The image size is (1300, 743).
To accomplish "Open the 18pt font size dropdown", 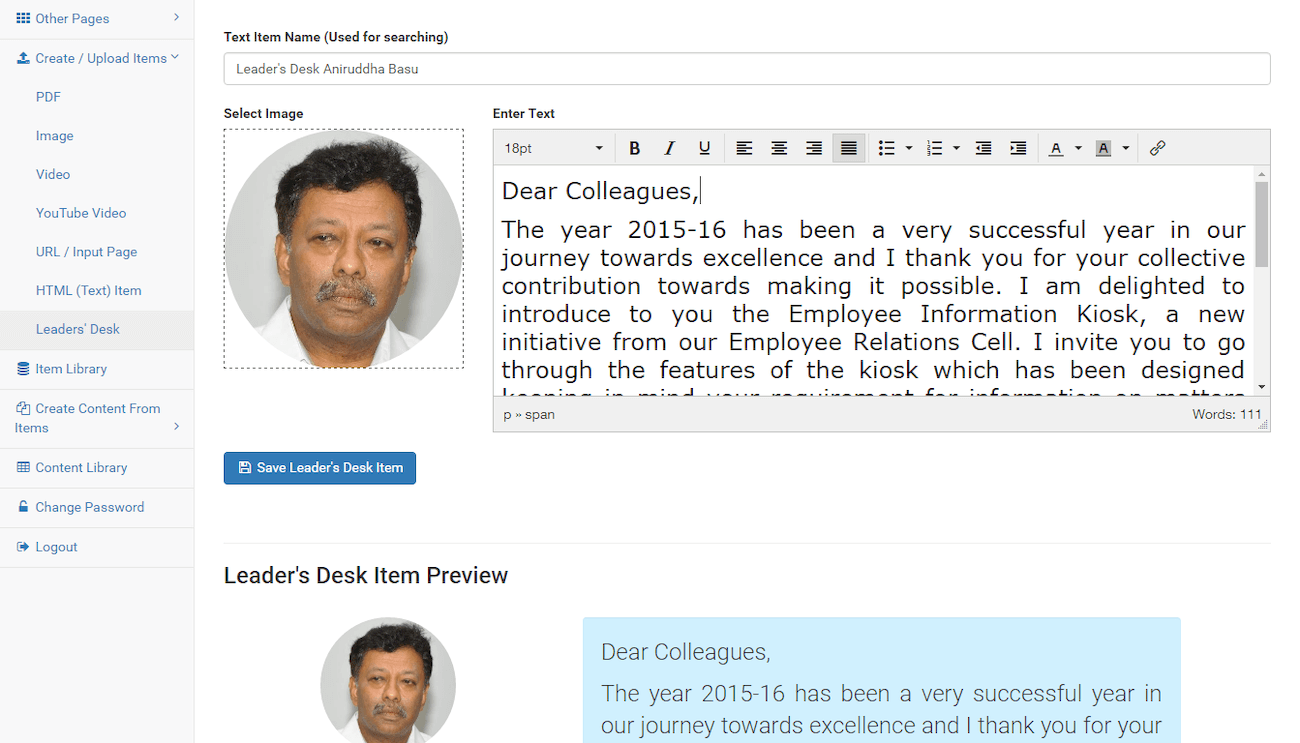I will tap(553, 148).
